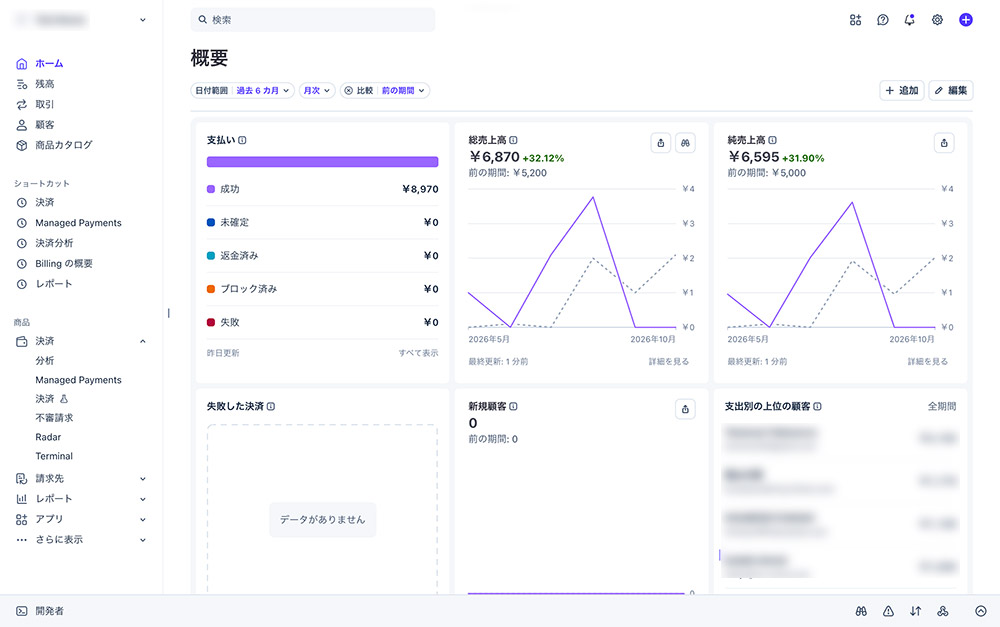1000x627 pixels.
Task: Click the purple 成功 color swatch
Action: coord(211,189)
